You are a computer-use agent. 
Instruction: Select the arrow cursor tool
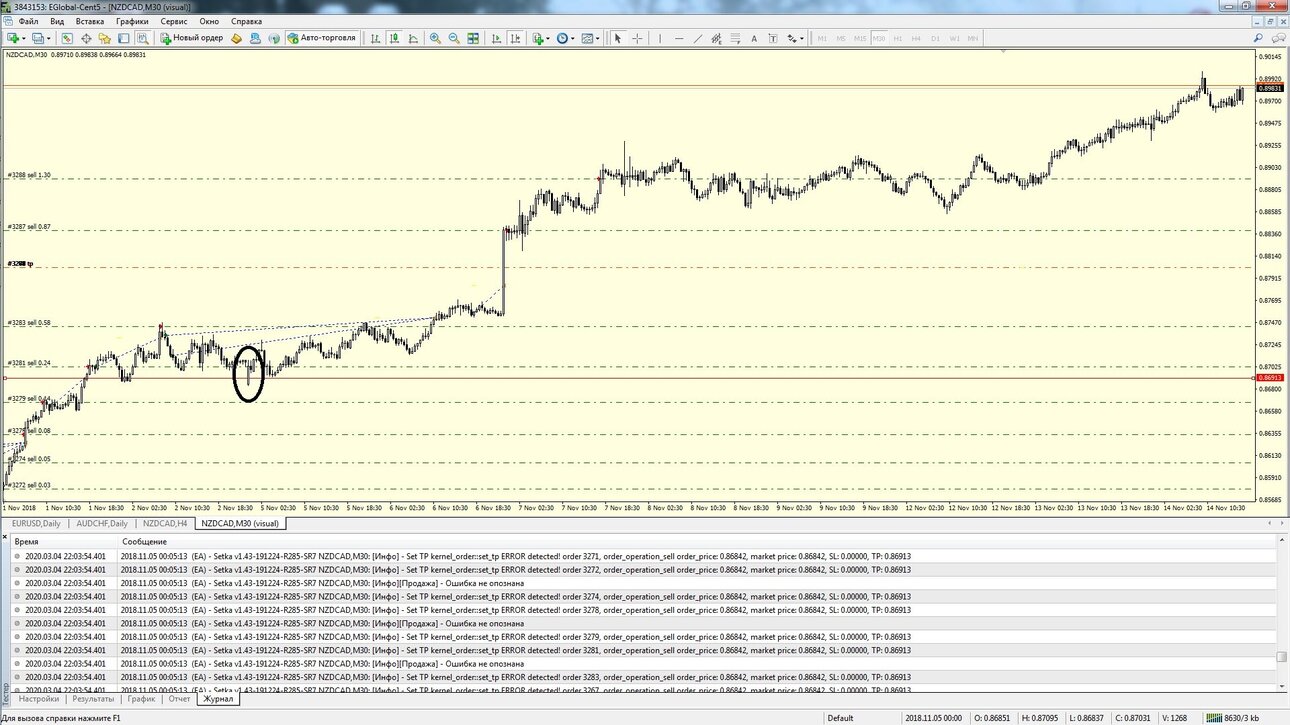617,38
